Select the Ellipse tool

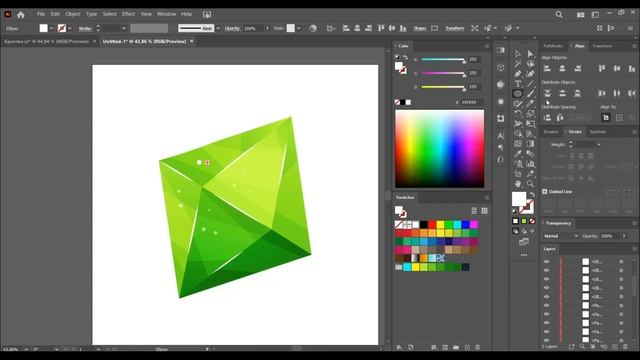coord(518,93)
